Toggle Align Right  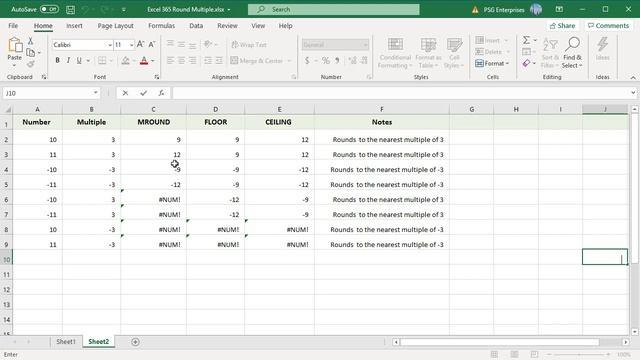point(192,60)
